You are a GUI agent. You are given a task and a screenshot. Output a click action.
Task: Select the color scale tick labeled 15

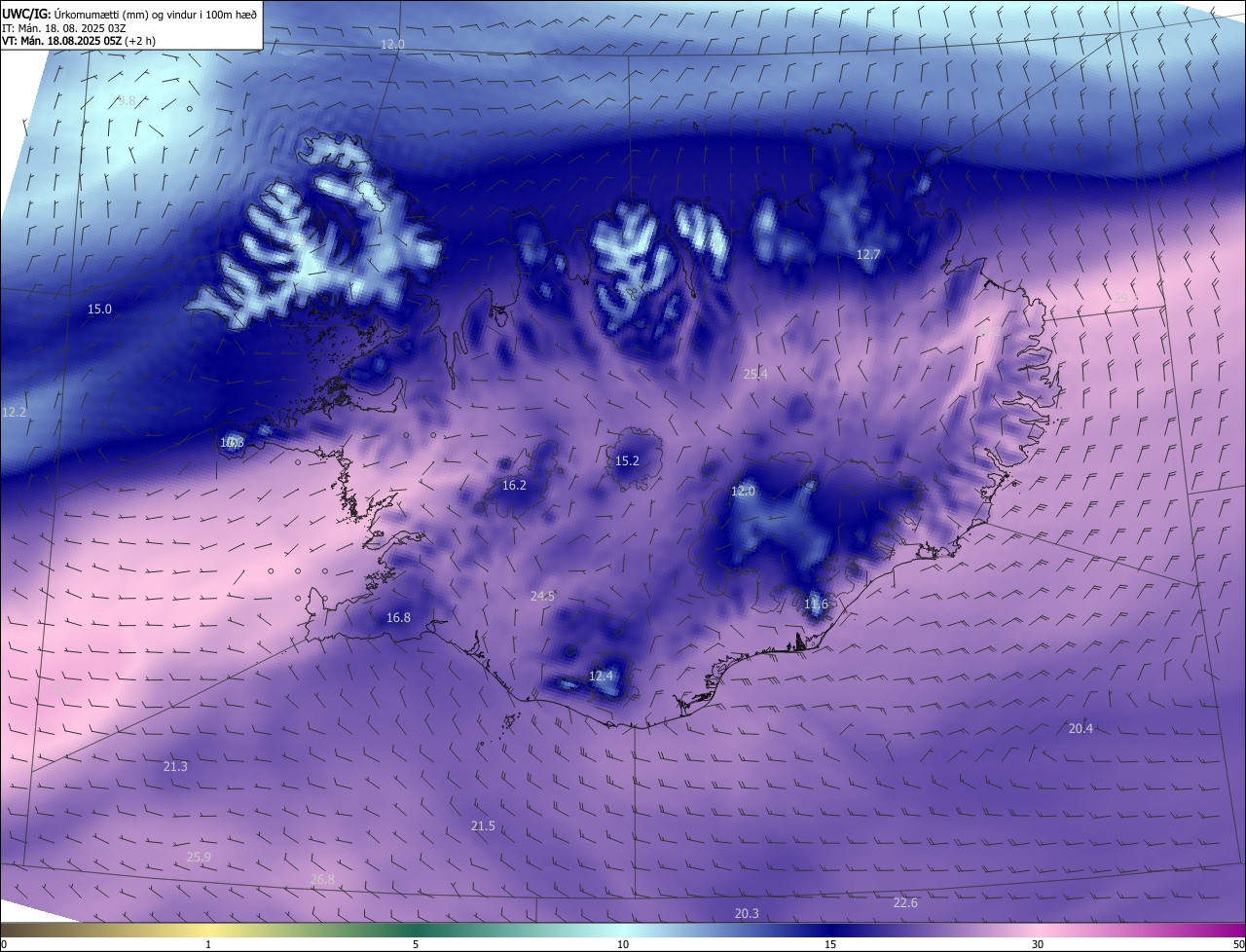pos(830,945)
